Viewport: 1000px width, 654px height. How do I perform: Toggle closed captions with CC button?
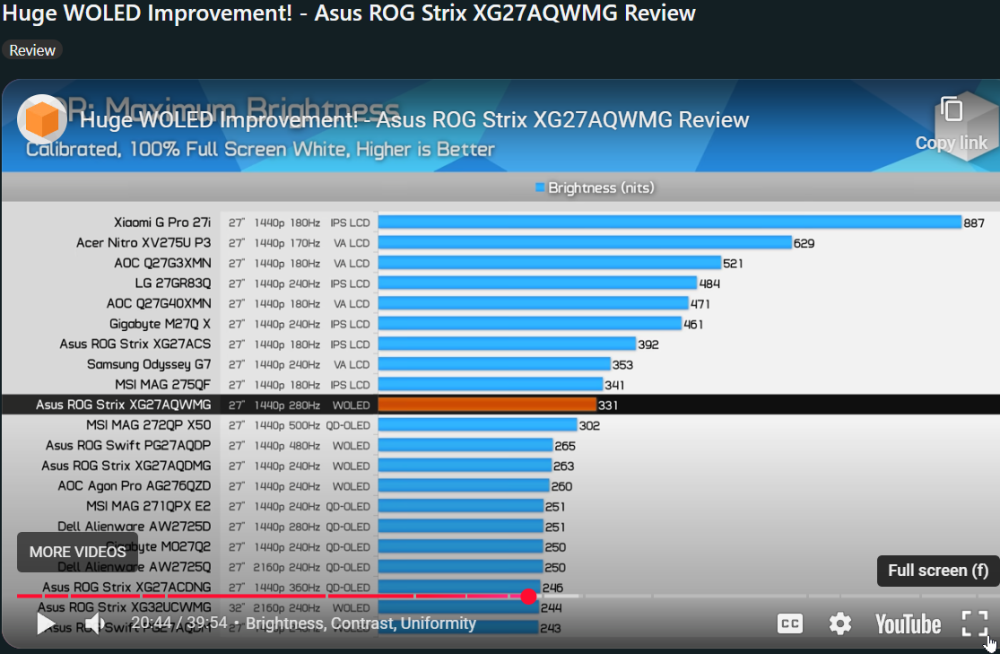(x=790, y=623)
